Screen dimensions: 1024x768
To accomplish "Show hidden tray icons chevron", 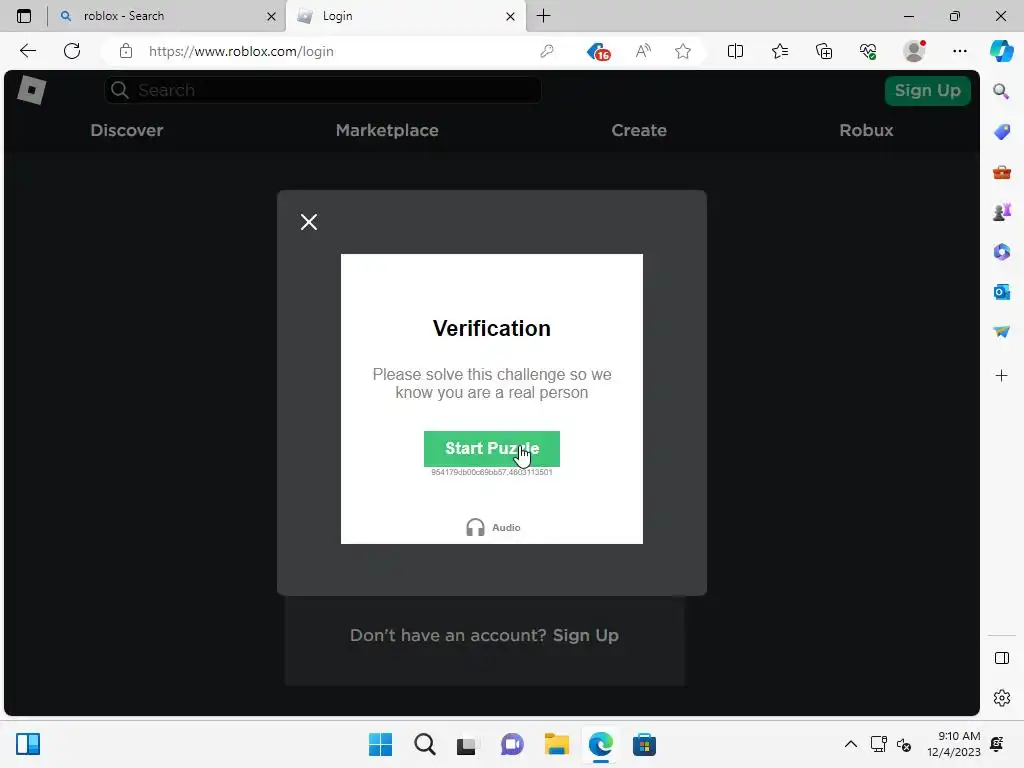I will tap(850, 744).
